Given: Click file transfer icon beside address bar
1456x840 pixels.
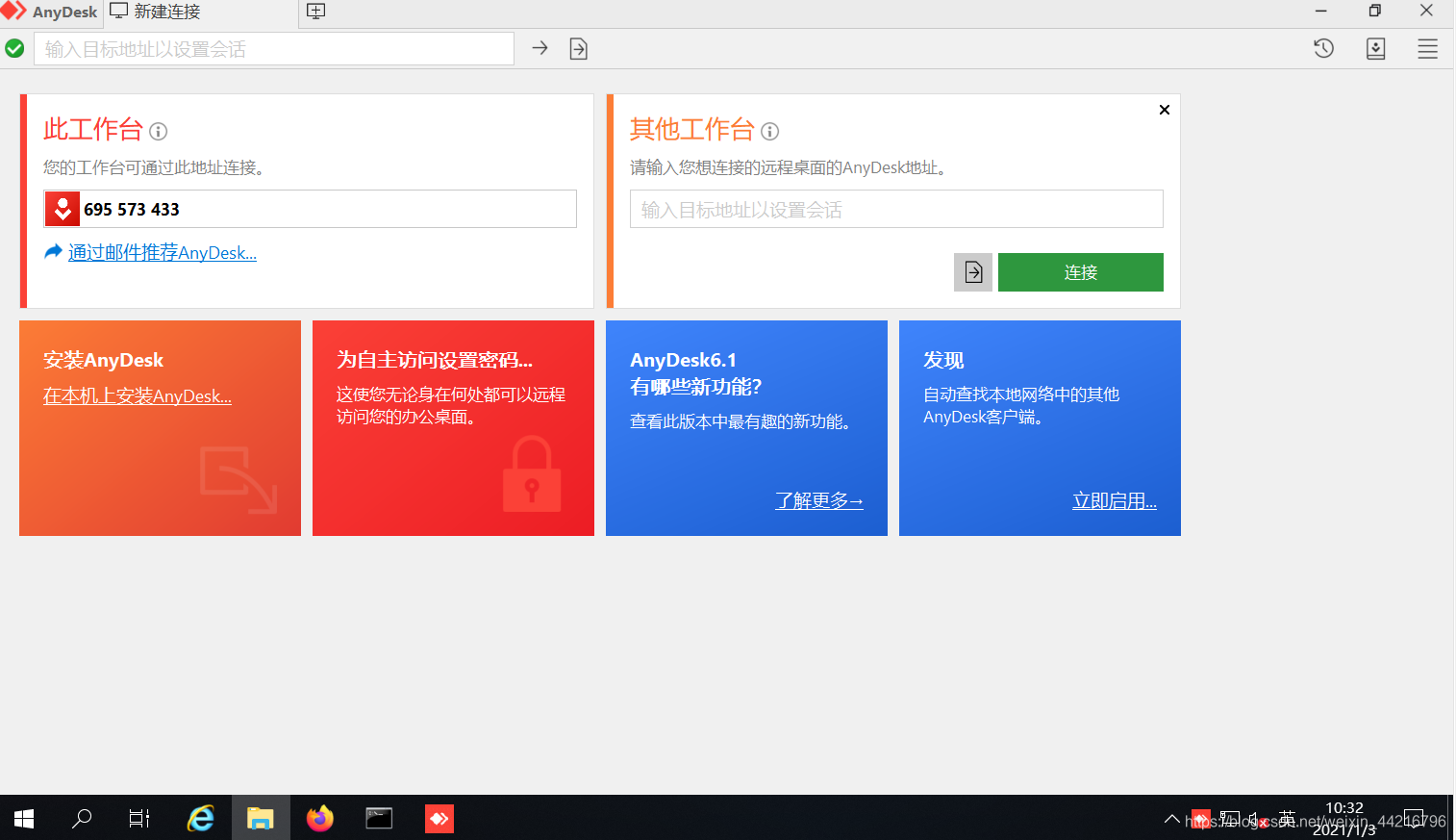Looking at the screenshot, I should coord(578,48).
